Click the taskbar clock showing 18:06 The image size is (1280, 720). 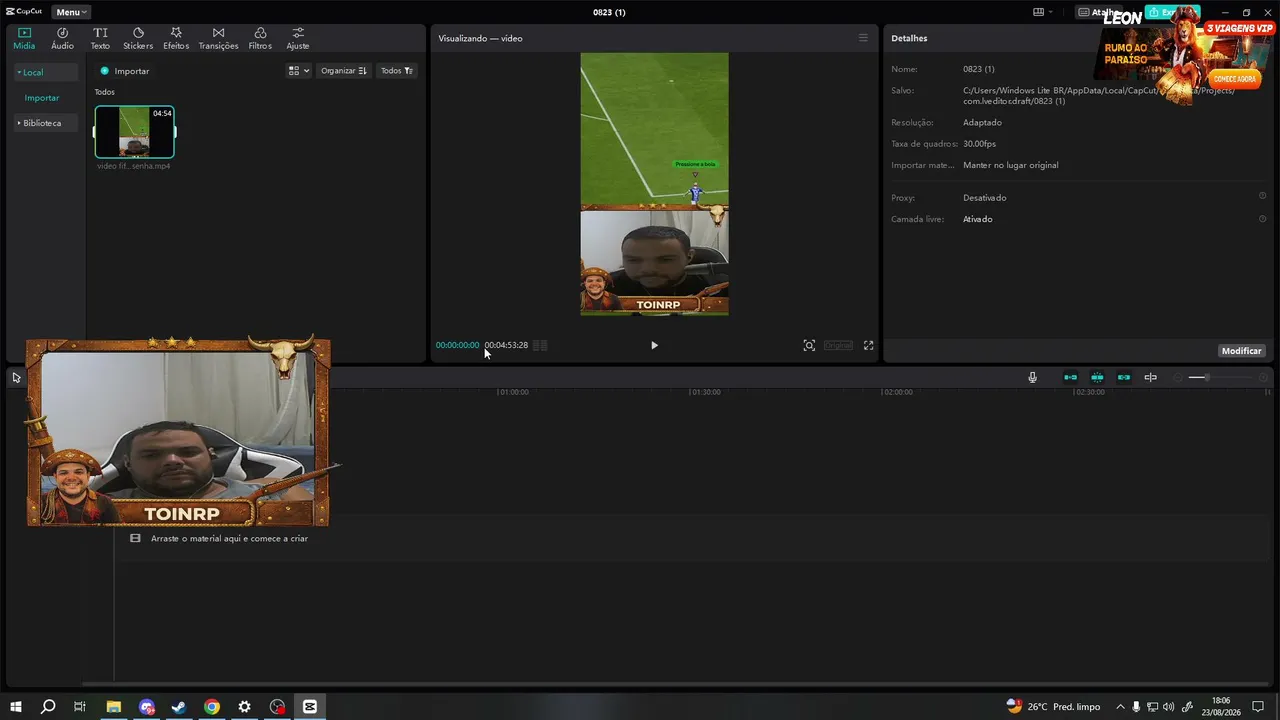(x=1221, y=707)
